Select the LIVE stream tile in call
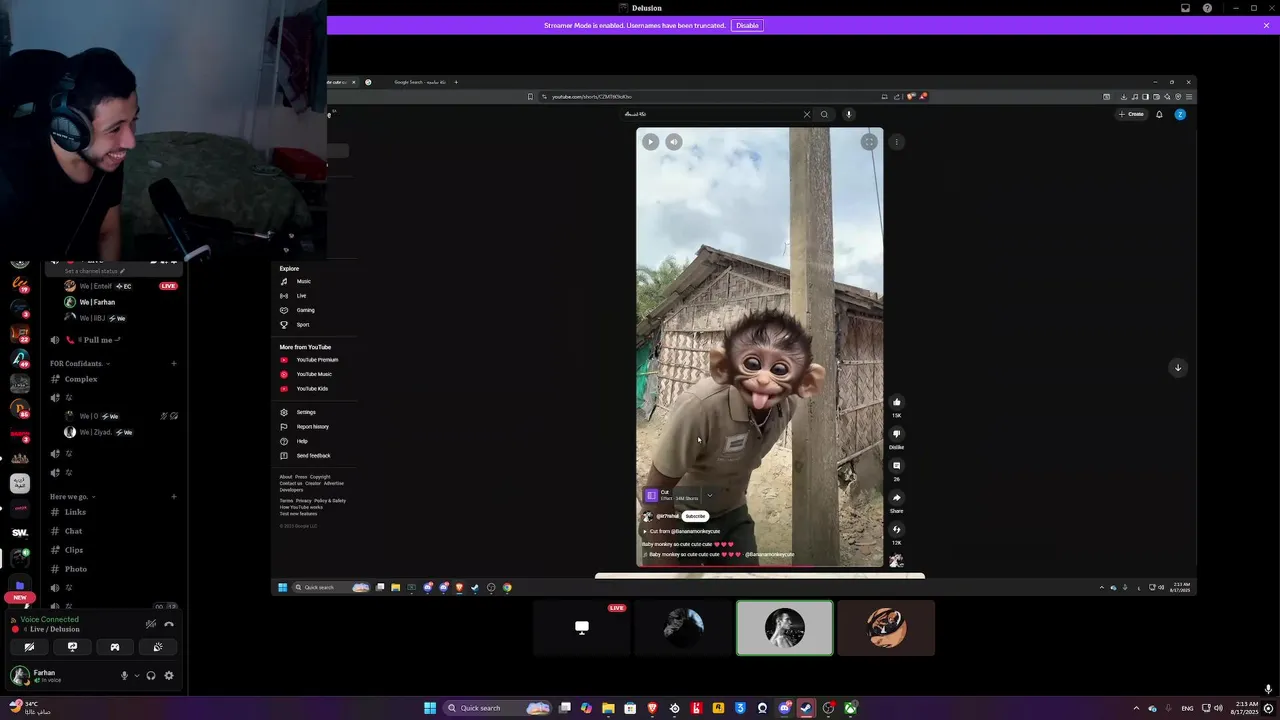Screen dimensions: 1280x720 tap(582, 628)
